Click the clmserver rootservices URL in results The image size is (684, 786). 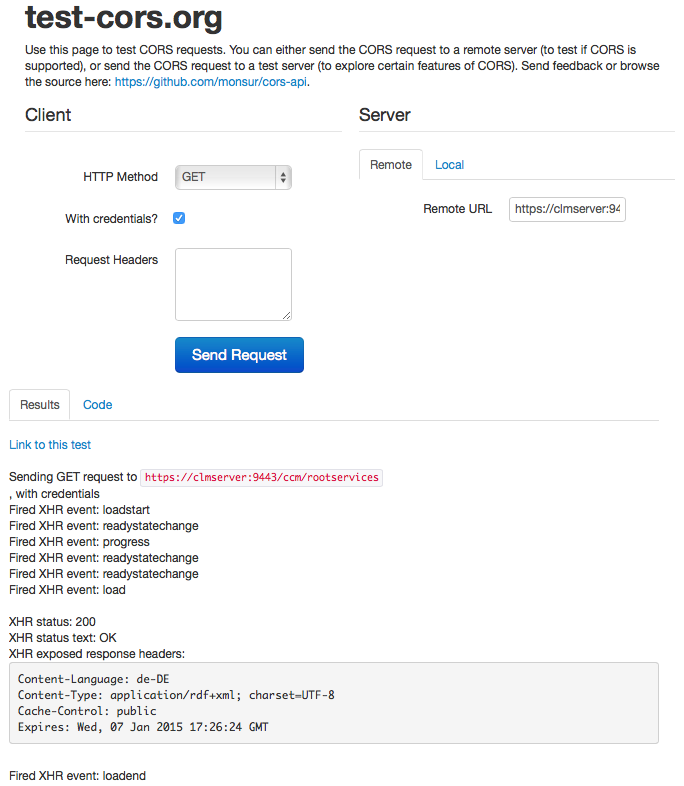(x=262, y=478)
